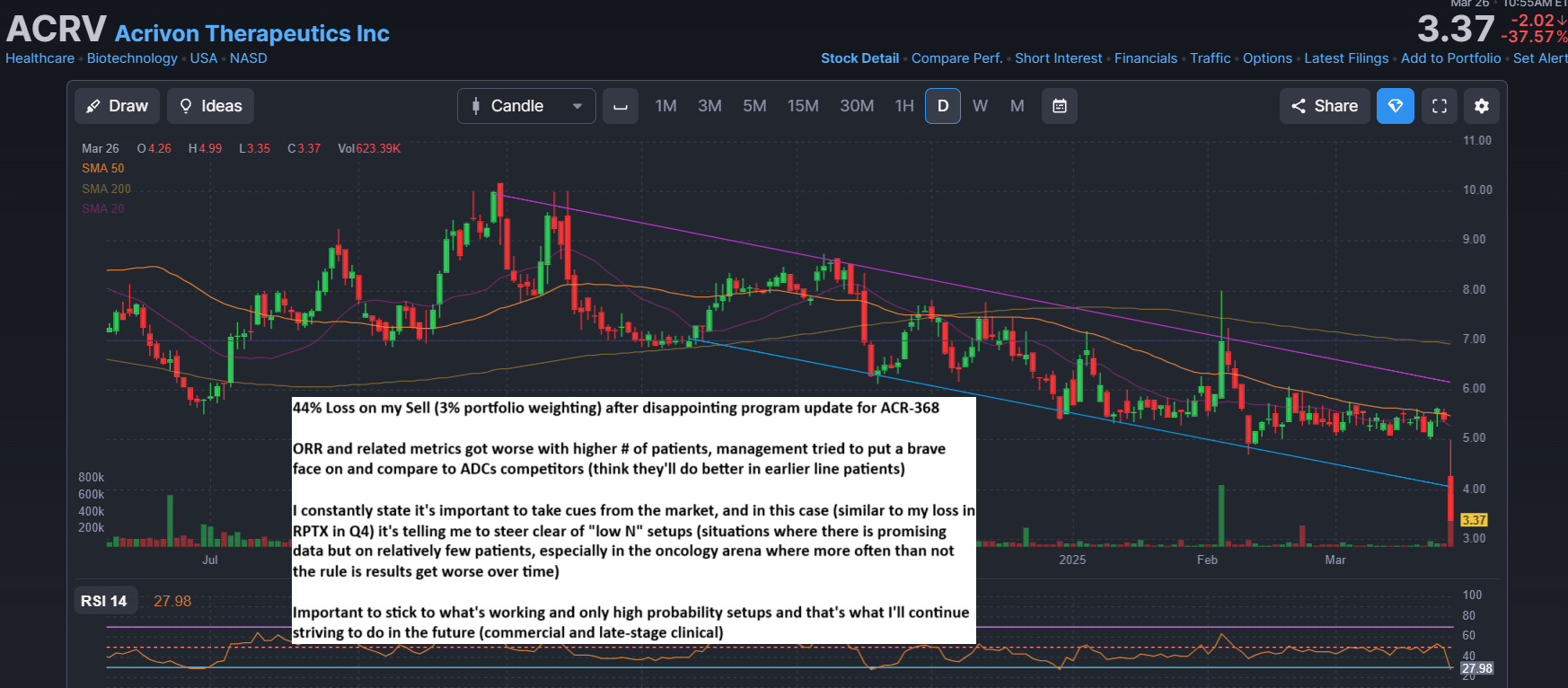Open the Draw tools
This screenshot has height=688, width=1568.
pos(118,106)
